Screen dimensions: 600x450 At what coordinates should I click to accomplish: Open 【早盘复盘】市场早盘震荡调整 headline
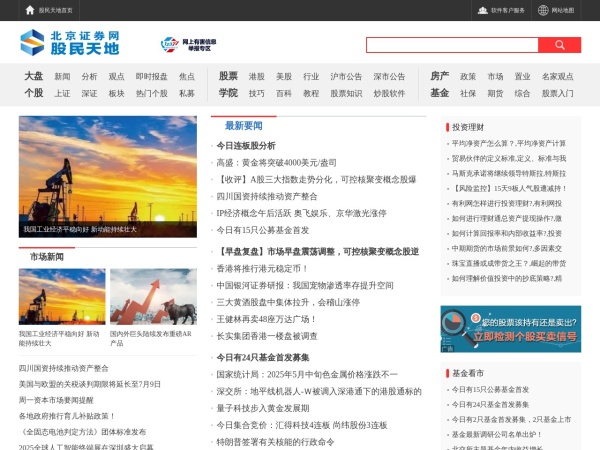318,251
